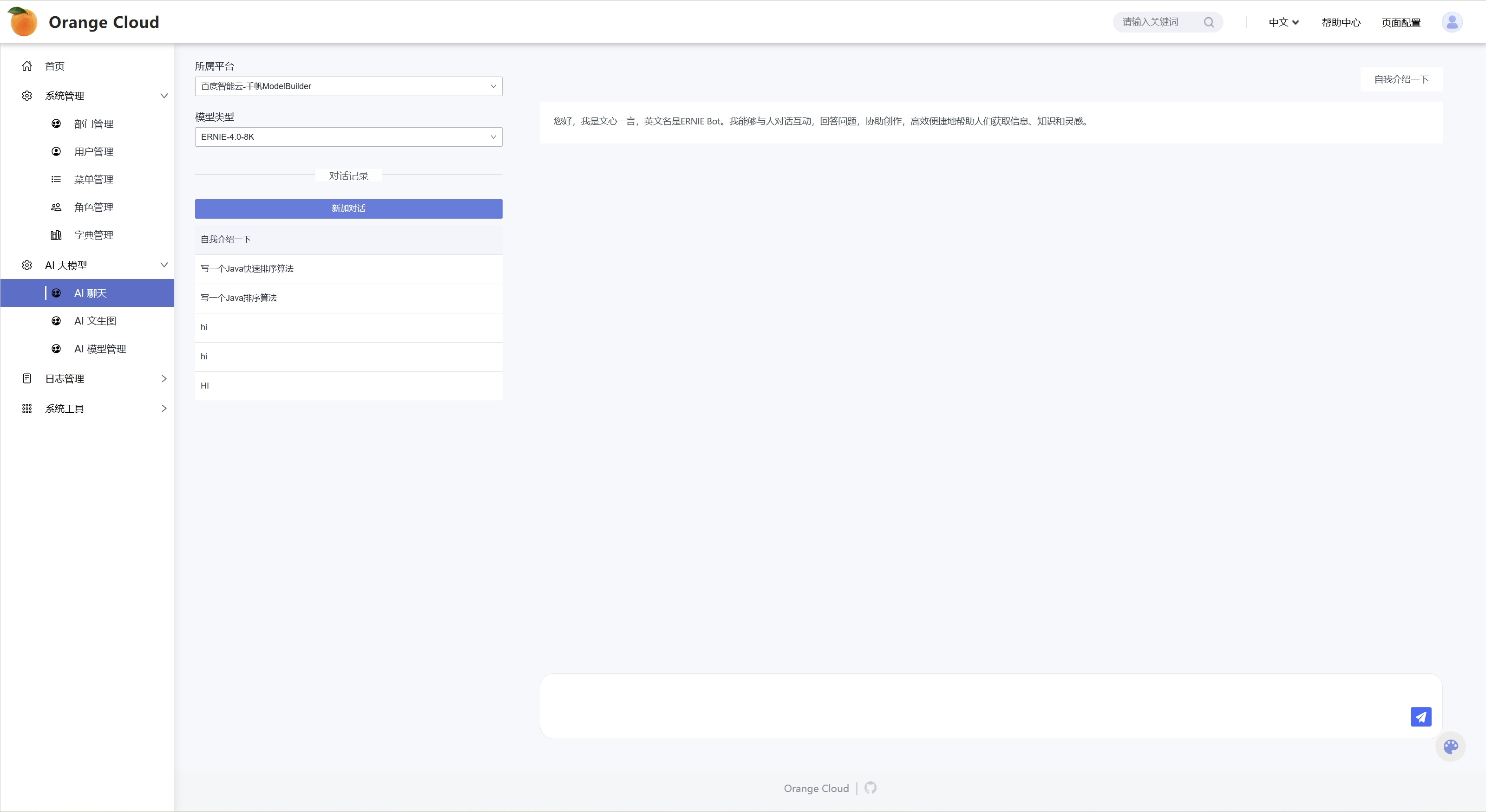Click the 日志管理 document icon

pyautogui.click(x=26, y=378)
